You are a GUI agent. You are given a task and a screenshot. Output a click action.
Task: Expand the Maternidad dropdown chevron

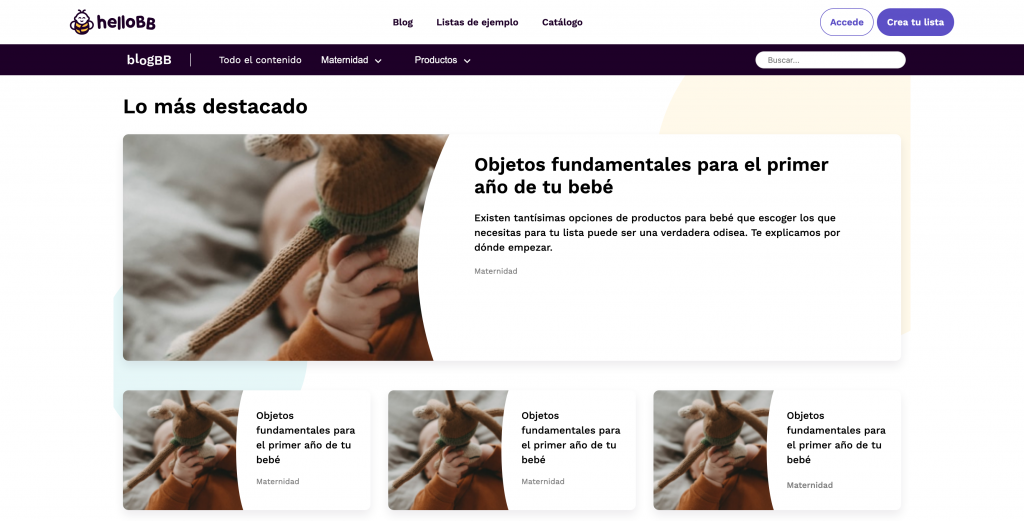point(378,61)
